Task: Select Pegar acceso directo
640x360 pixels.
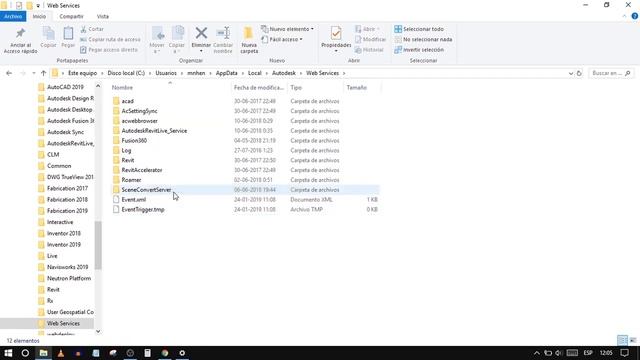Action: click(x=109, y=50)
